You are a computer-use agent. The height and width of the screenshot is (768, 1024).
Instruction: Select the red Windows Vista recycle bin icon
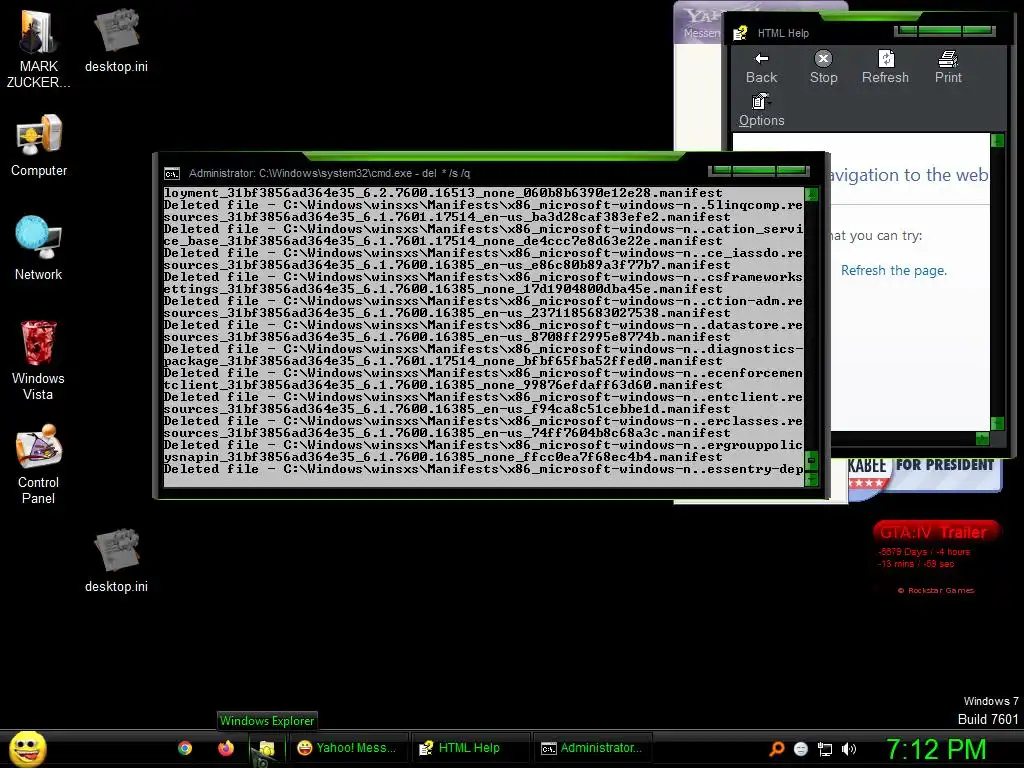(x=38, y=359)
